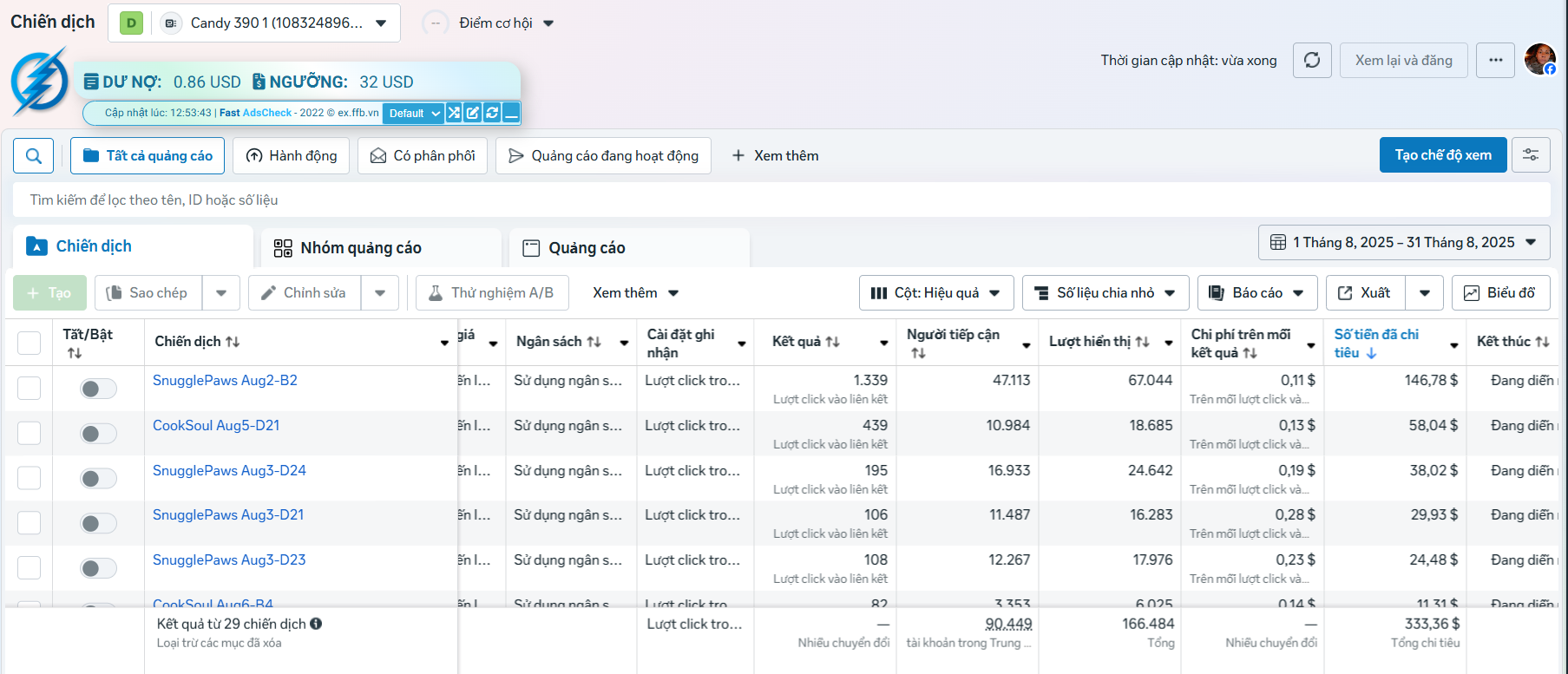1568x674 pixels.
Task: Open the view settings sliders icon
Action: click(x=1531, y=155)
